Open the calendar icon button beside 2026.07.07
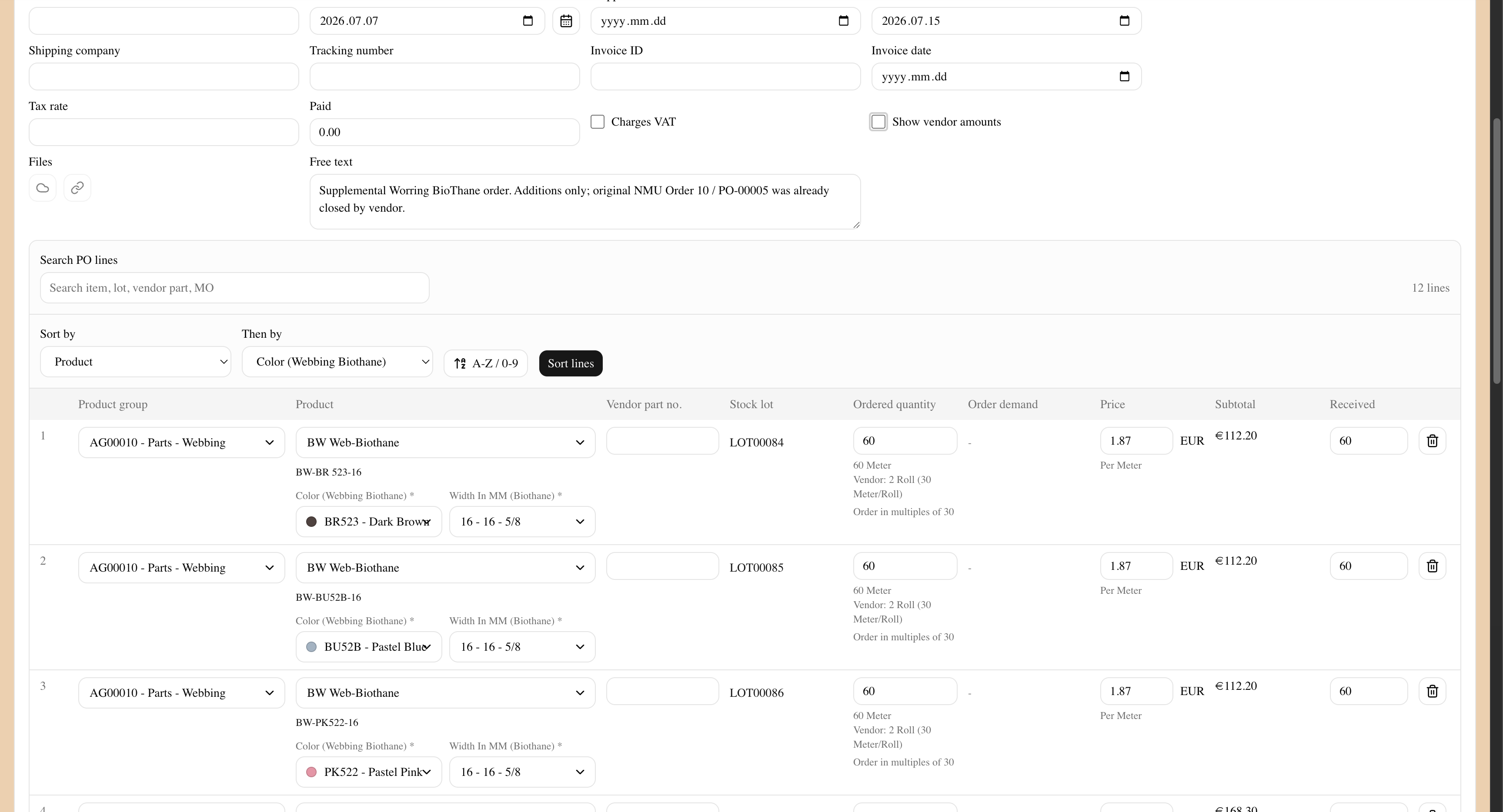 coord(566,21)
